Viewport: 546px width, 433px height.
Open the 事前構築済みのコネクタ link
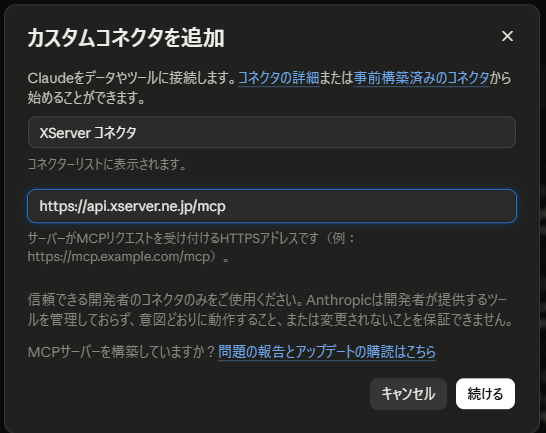pyautogui.click(x=421, y=78)
